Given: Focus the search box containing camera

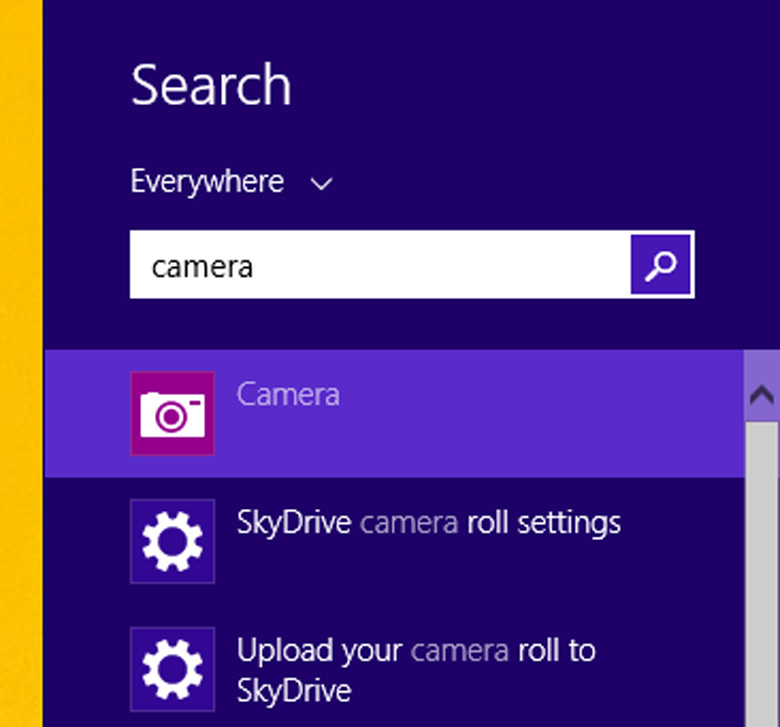Looking at the screenshot, I should (x=380, y=265).
